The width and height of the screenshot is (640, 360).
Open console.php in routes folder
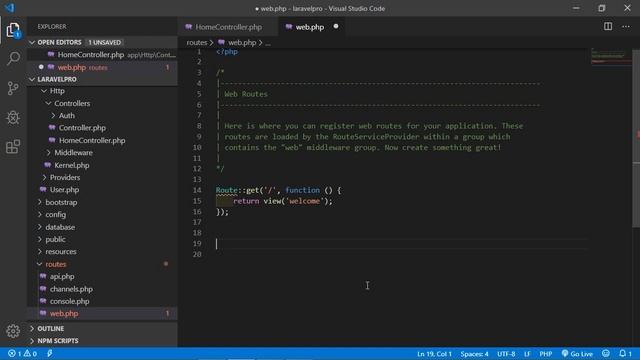coord(69,301)
